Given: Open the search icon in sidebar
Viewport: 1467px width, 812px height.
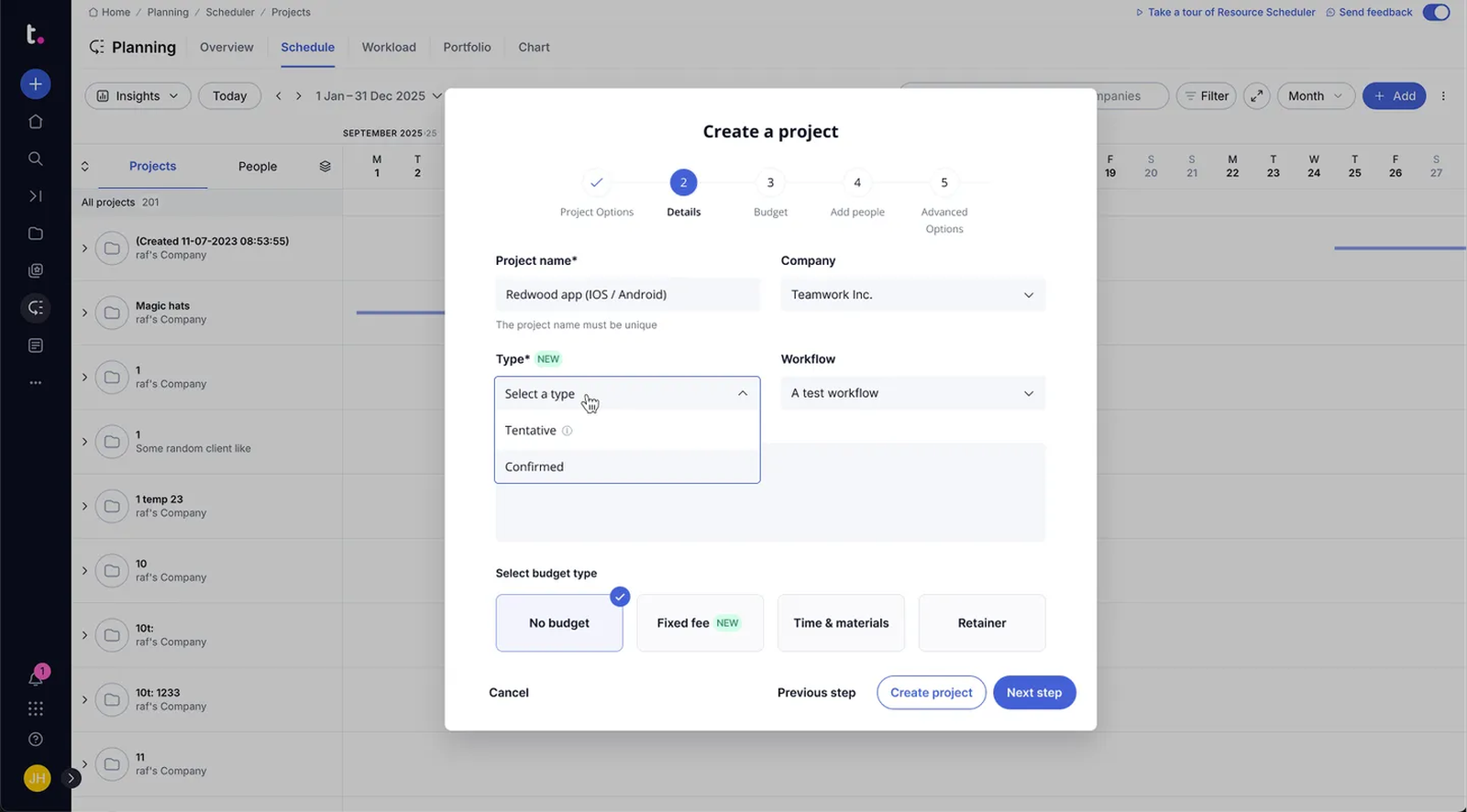Looking at the screenshot, I should tap(35, 159).
